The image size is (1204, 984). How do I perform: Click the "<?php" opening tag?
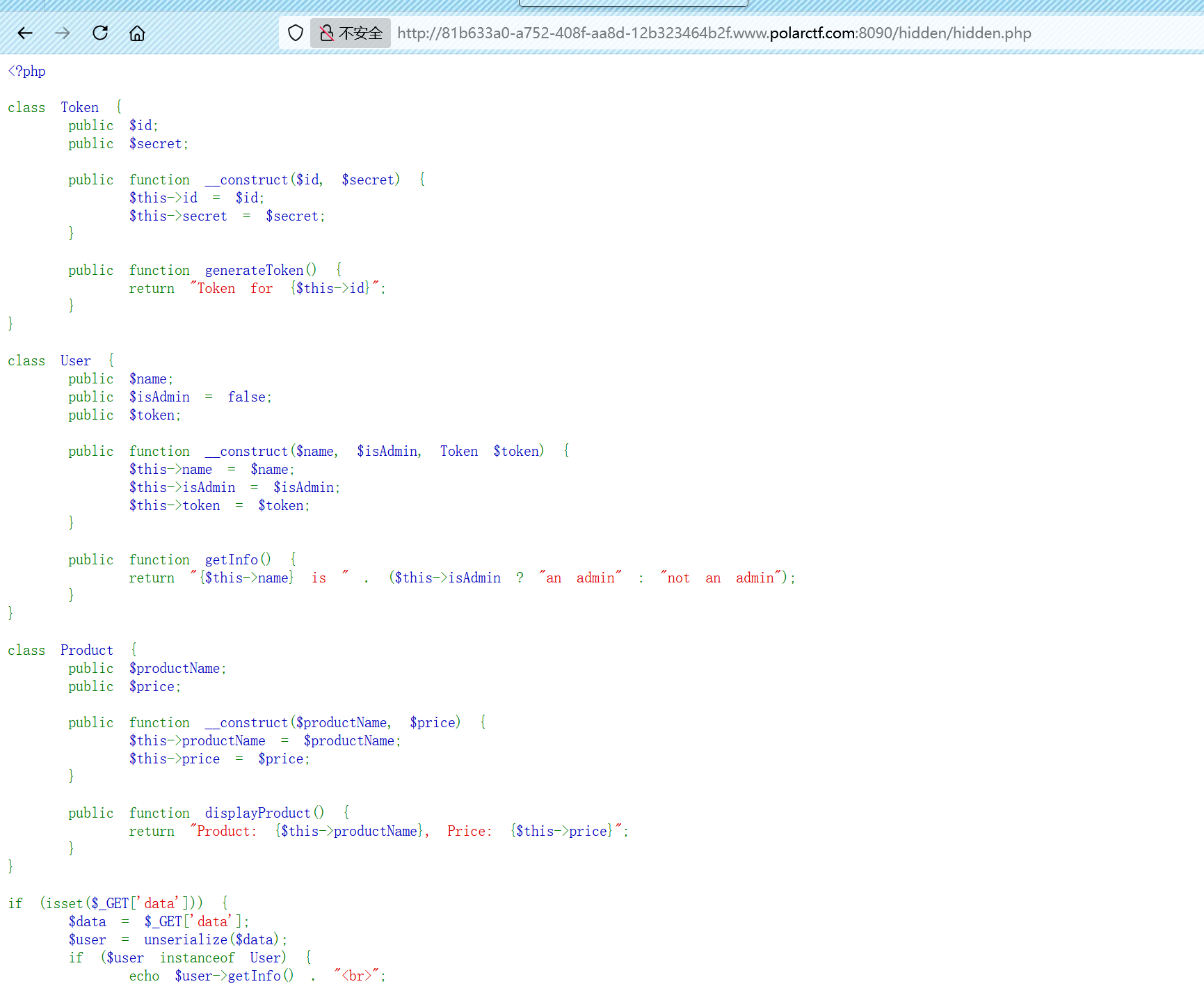point(26,71)
